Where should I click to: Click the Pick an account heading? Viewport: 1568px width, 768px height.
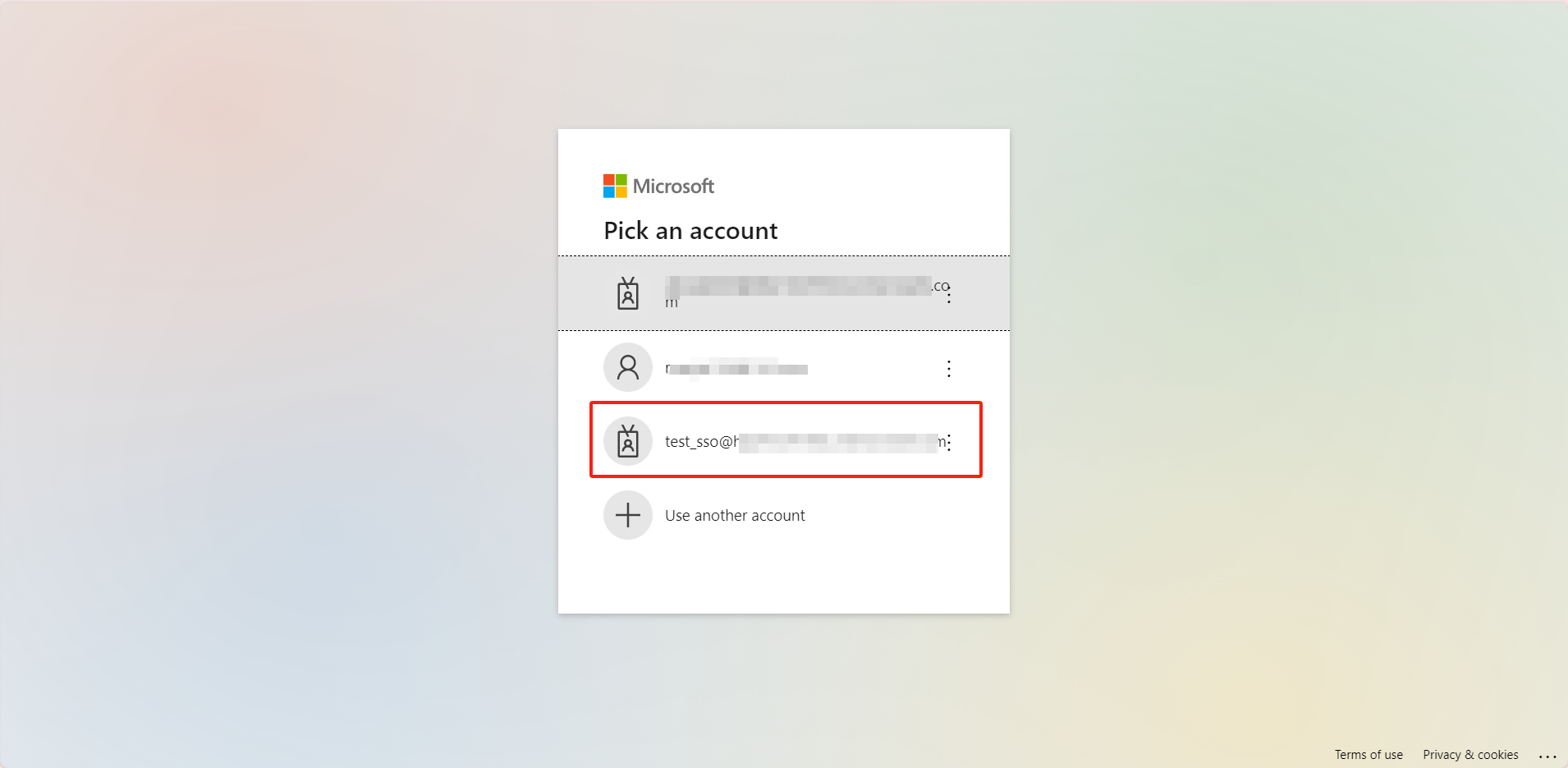690,231
